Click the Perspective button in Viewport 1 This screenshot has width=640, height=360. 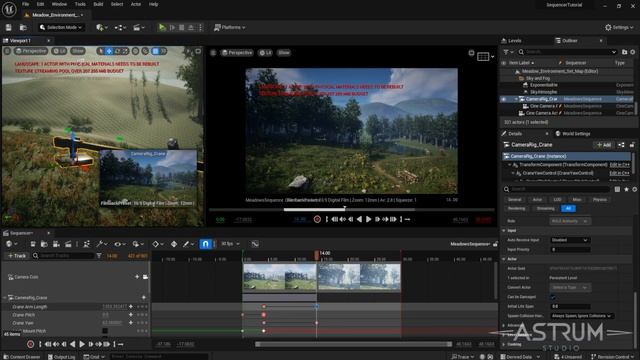31,51
